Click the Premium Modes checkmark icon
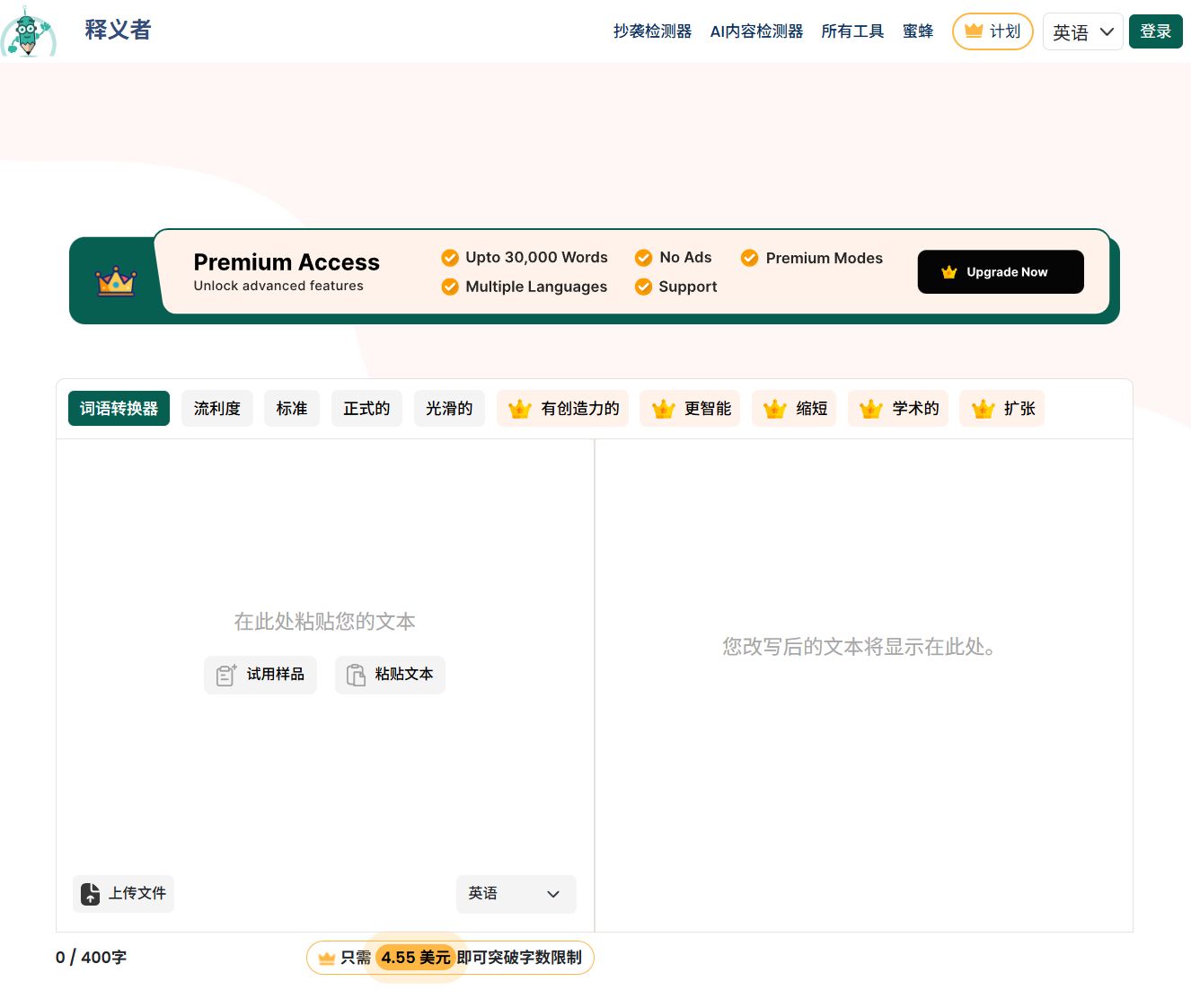Viewport: 1191px width, 1008px height. (x=749, y=258)
